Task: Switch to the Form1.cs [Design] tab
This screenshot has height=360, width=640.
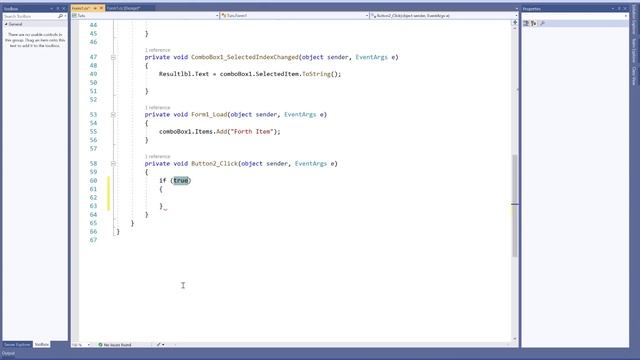Action: 123,8
